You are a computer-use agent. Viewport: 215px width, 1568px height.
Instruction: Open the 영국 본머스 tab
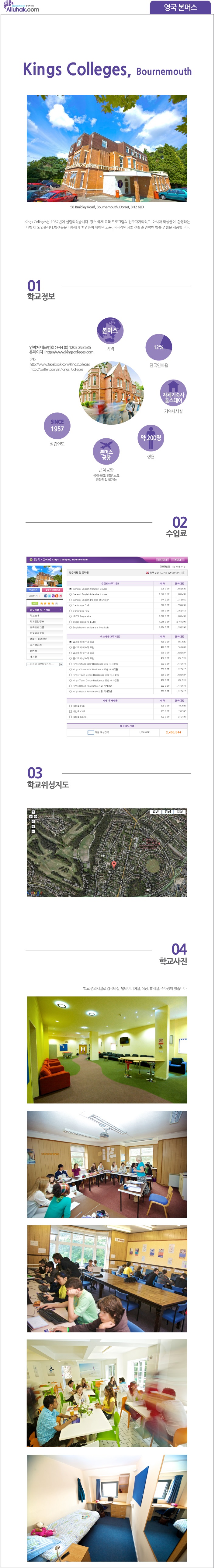pyautogui.click(x=180, y=7)
